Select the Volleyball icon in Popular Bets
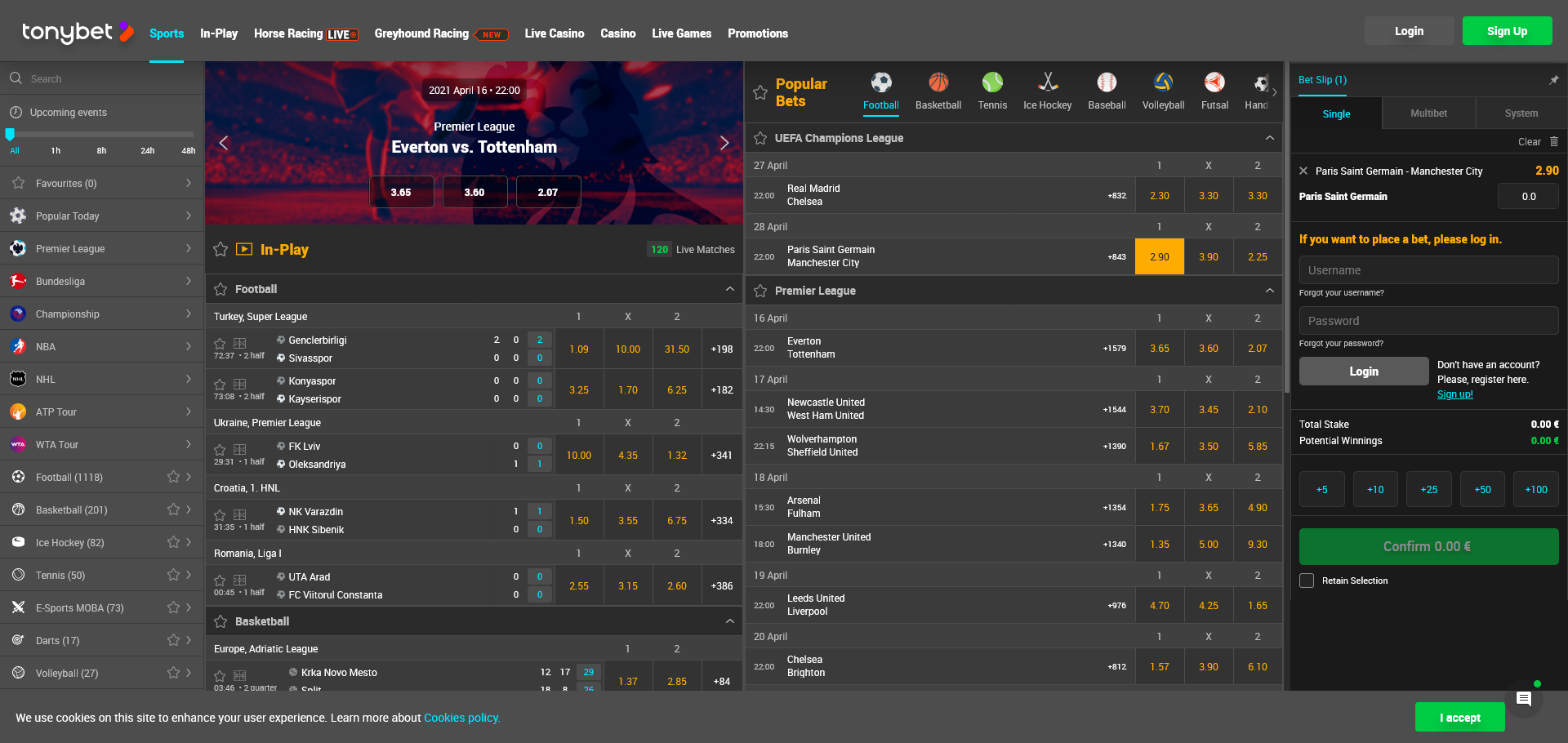The width and height of the screenshot is (1568, 743). (1163, 82)
